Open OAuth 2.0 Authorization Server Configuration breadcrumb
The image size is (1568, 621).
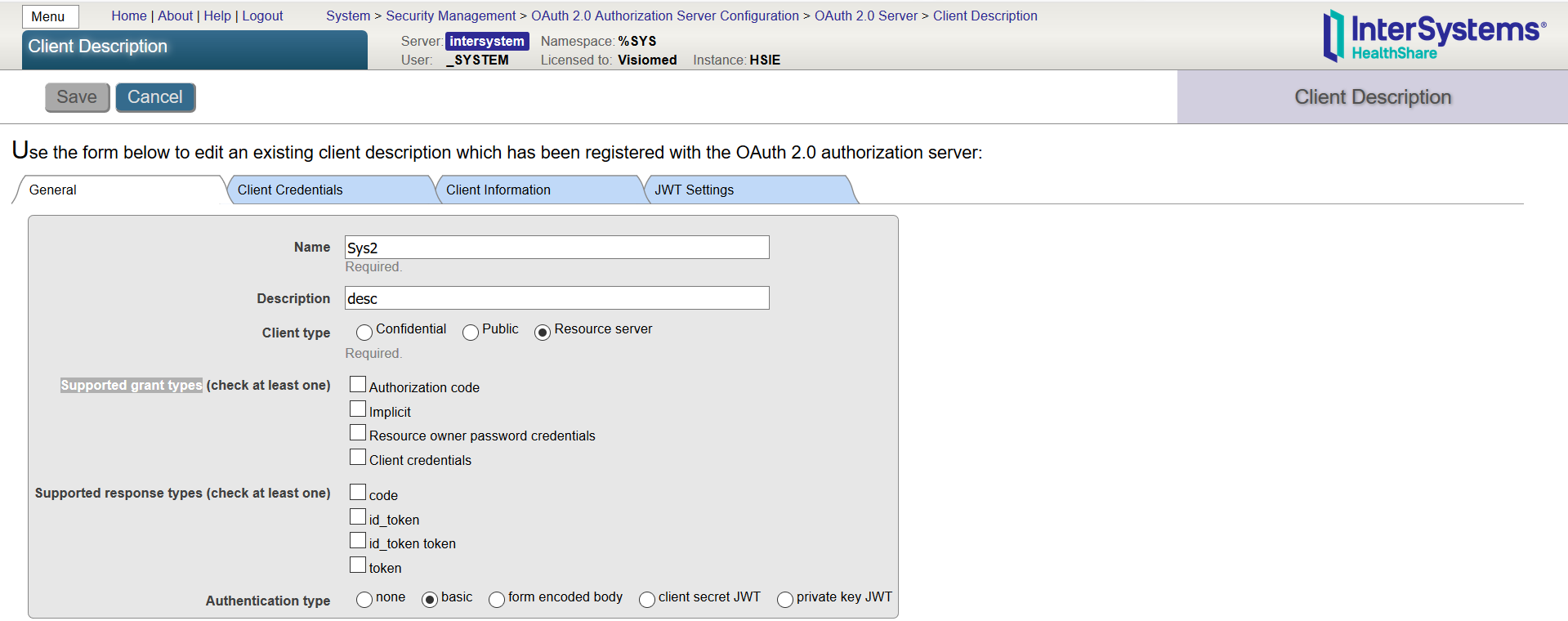(665, 16)
